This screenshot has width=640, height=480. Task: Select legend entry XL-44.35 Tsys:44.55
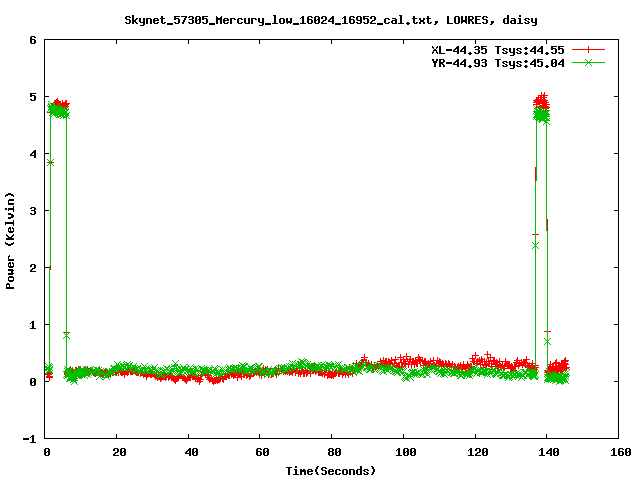(x=498, y=50)
